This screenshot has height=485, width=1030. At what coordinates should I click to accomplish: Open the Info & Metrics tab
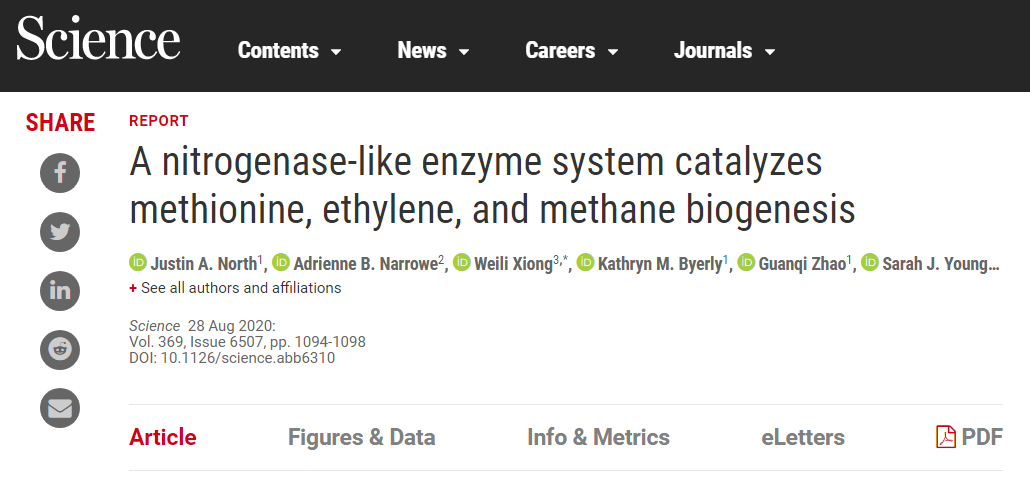tap(598, 437)
